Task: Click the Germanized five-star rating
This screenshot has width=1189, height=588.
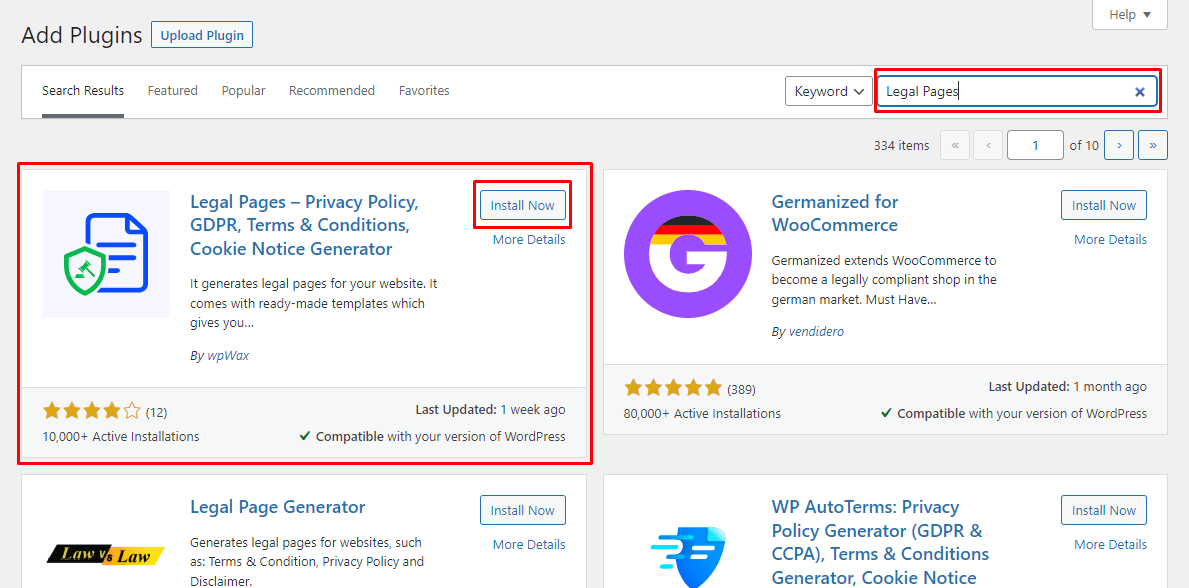Action: pos(673,388)
